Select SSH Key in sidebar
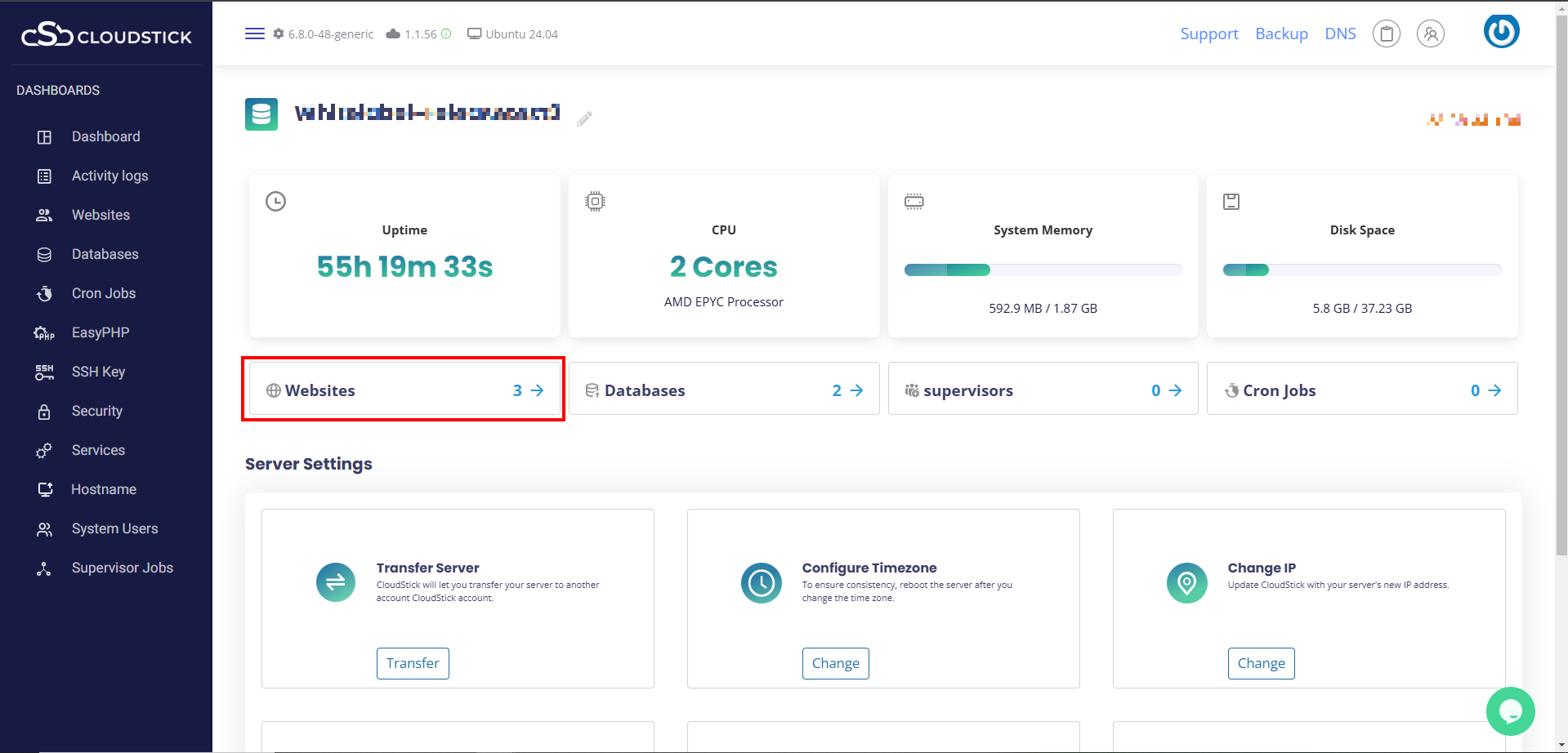The width and height of the screenshot is (1568, 753). point(98,372)
